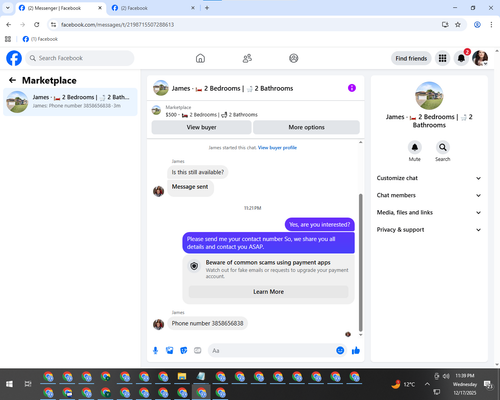Screen dimensions: 500x400
Task: Open install app icon in address bar
Action: 445,25
